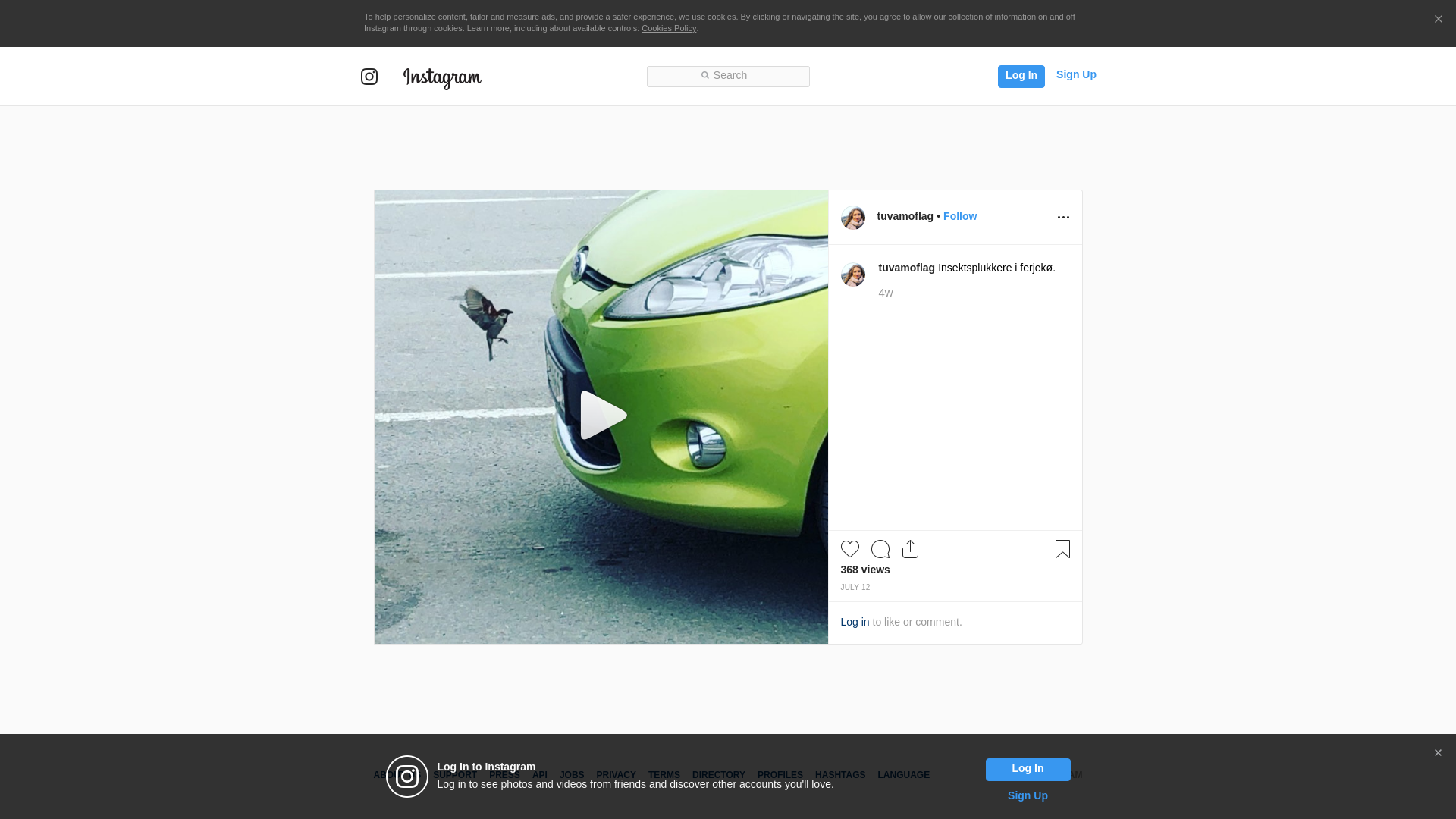Save post with bookmark icon
The height and width of the screenshot is (819, 1456).
point(1062,549)
